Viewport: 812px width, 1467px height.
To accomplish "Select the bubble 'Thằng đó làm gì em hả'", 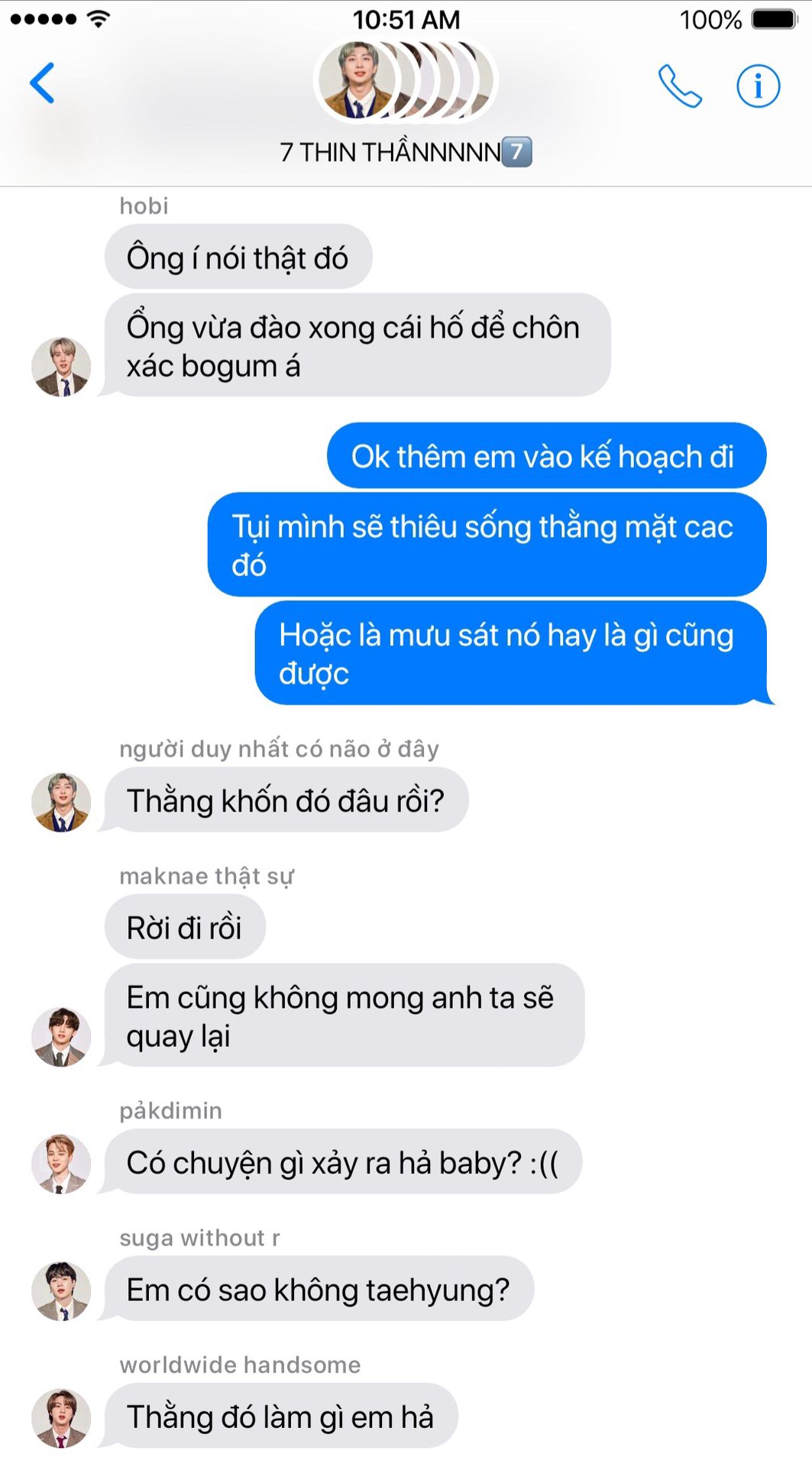I will (x=281, y=1416).
